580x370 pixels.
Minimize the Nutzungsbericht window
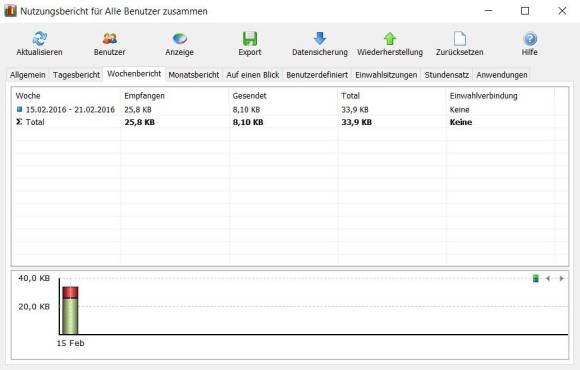pyautogui.click(x=488, y=11)
